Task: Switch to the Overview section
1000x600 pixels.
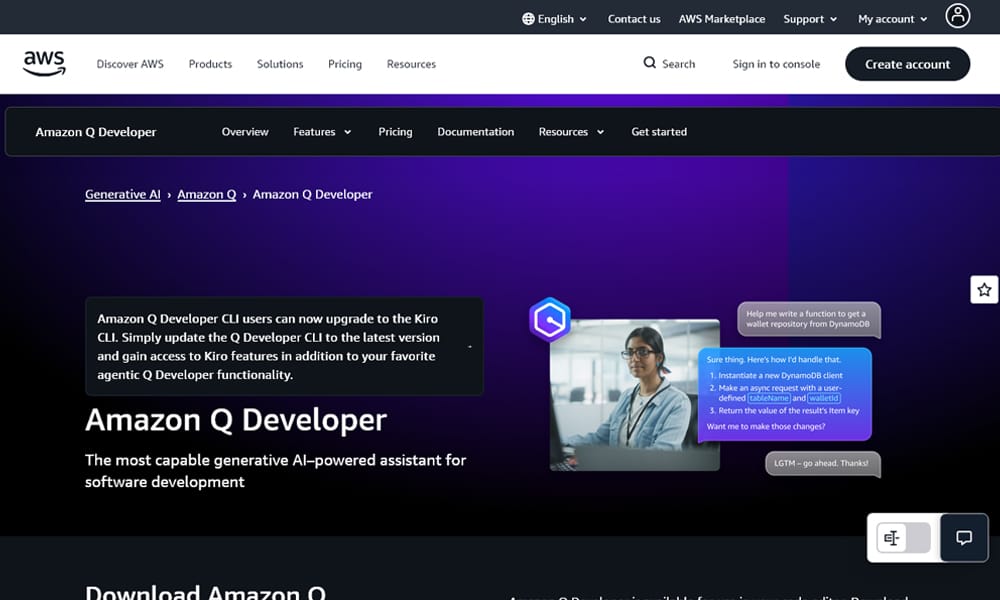Action: click(x=245, y=131)
